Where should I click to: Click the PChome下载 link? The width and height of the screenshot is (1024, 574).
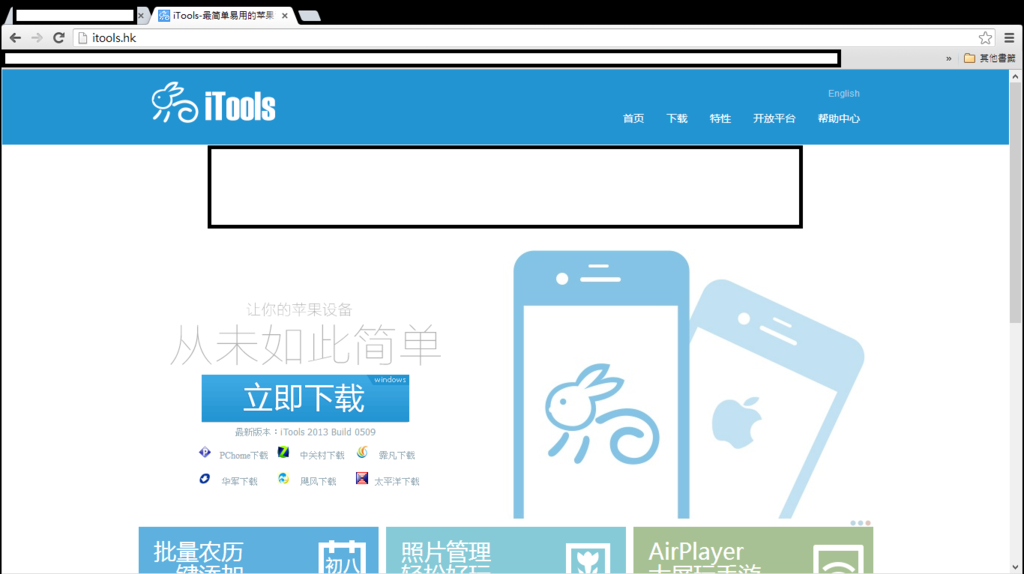point(244,455)
